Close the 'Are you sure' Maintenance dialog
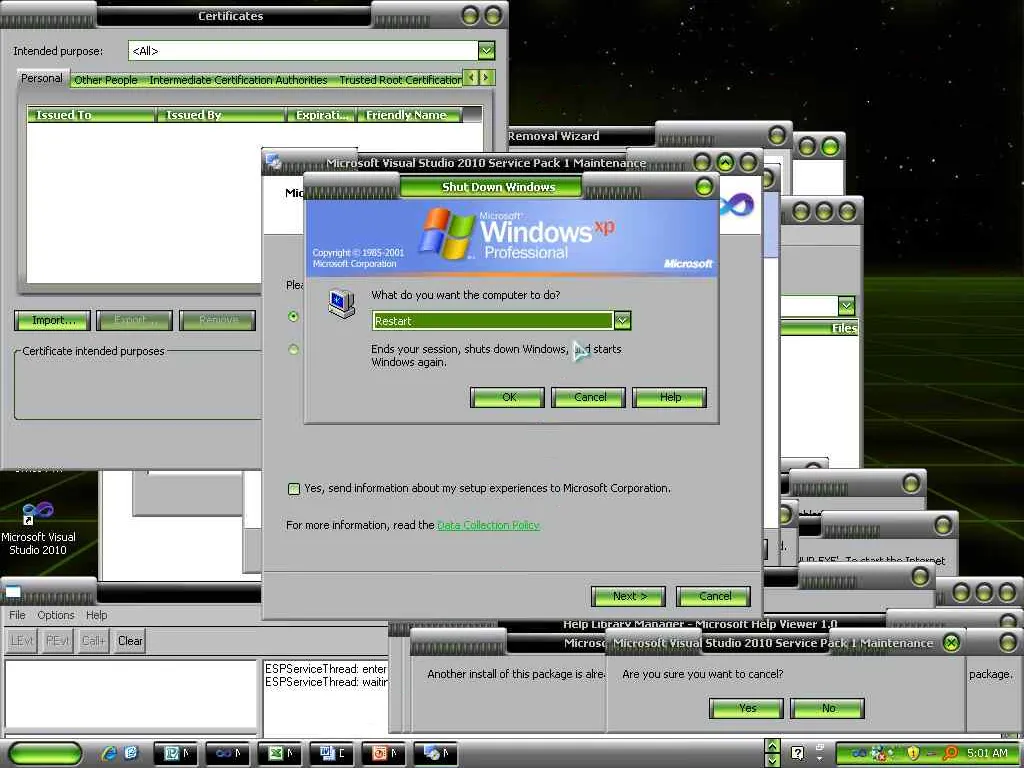 [x=952, y=643]
